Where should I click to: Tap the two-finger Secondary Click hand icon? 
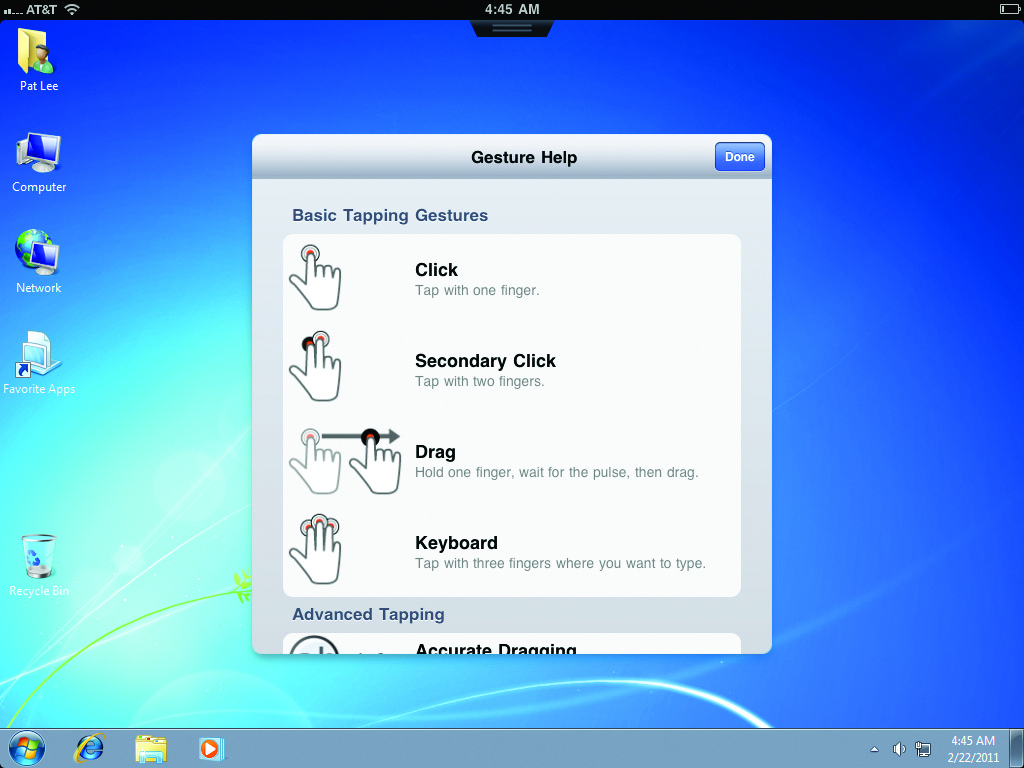(x=315, y=366)
